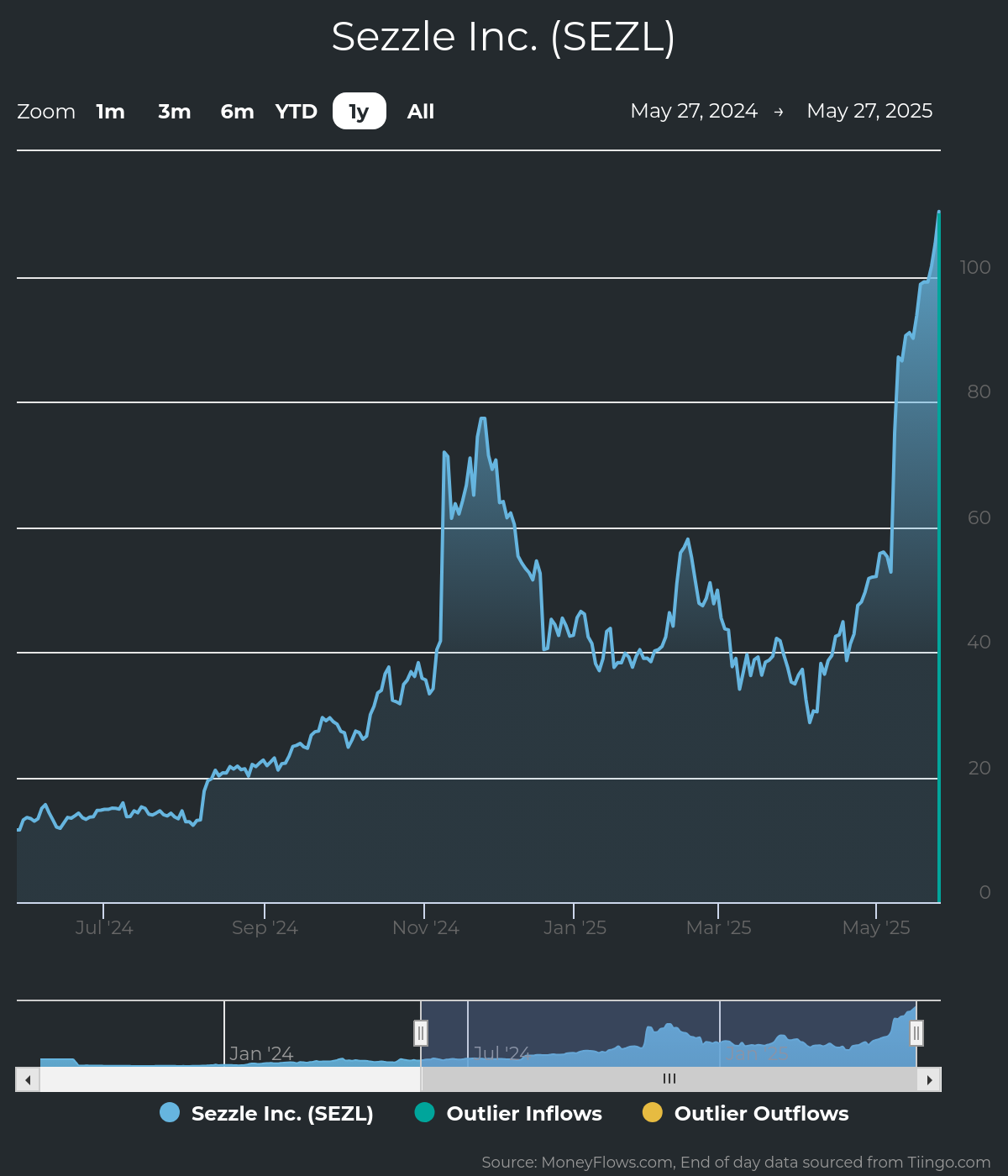This screenshot has width=1008, height=1176.
Task: Click the unselected left track of navigator scrollbar
Action: click(x=230, y=1079)
